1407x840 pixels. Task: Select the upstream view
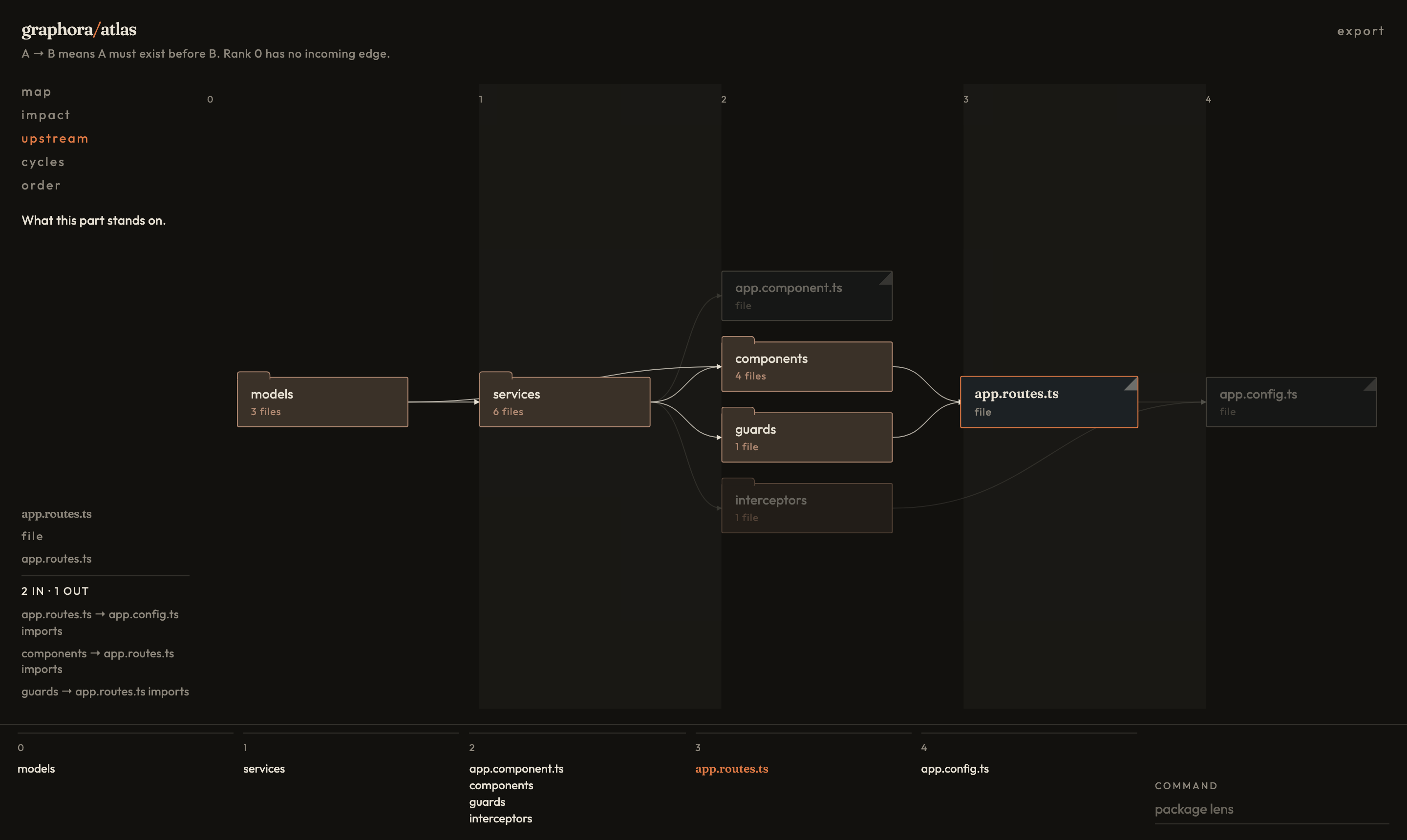coord(55,139)
